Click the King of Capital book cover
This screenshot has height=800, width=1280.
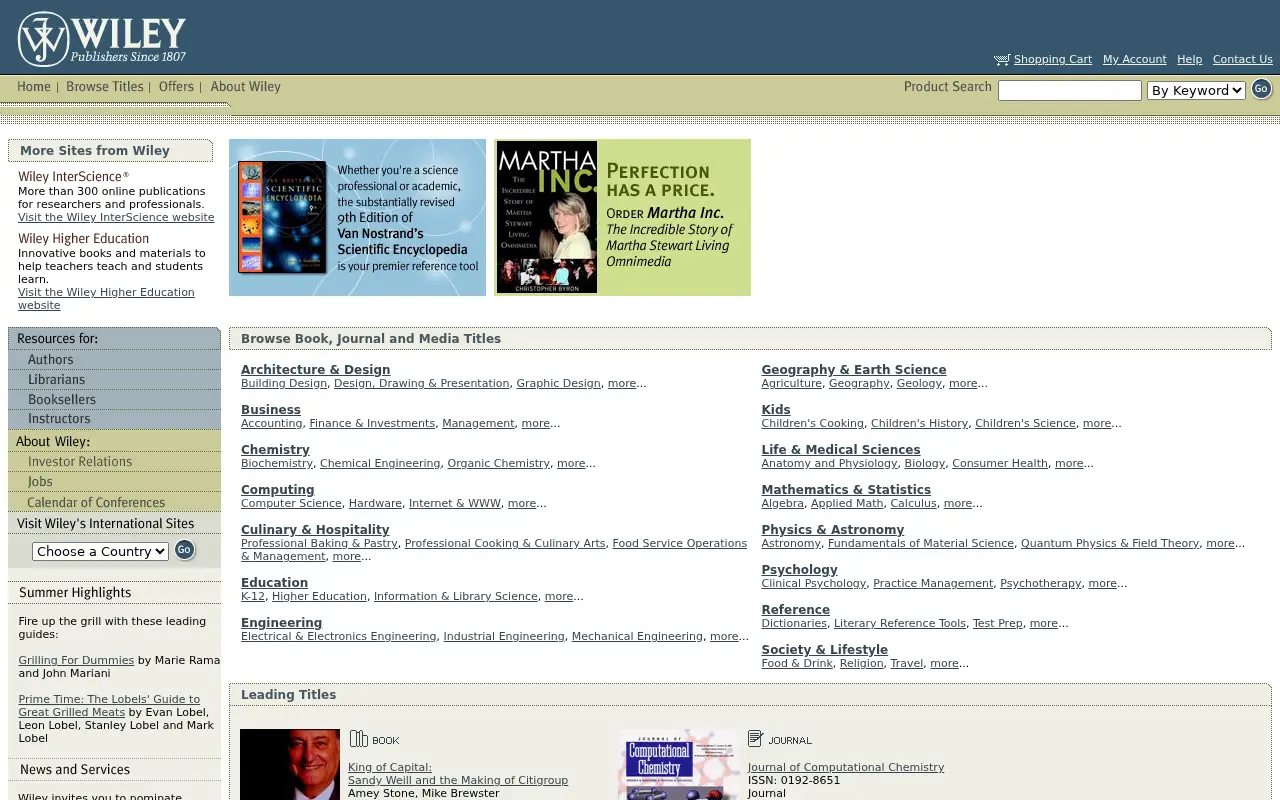pos(290,764)
